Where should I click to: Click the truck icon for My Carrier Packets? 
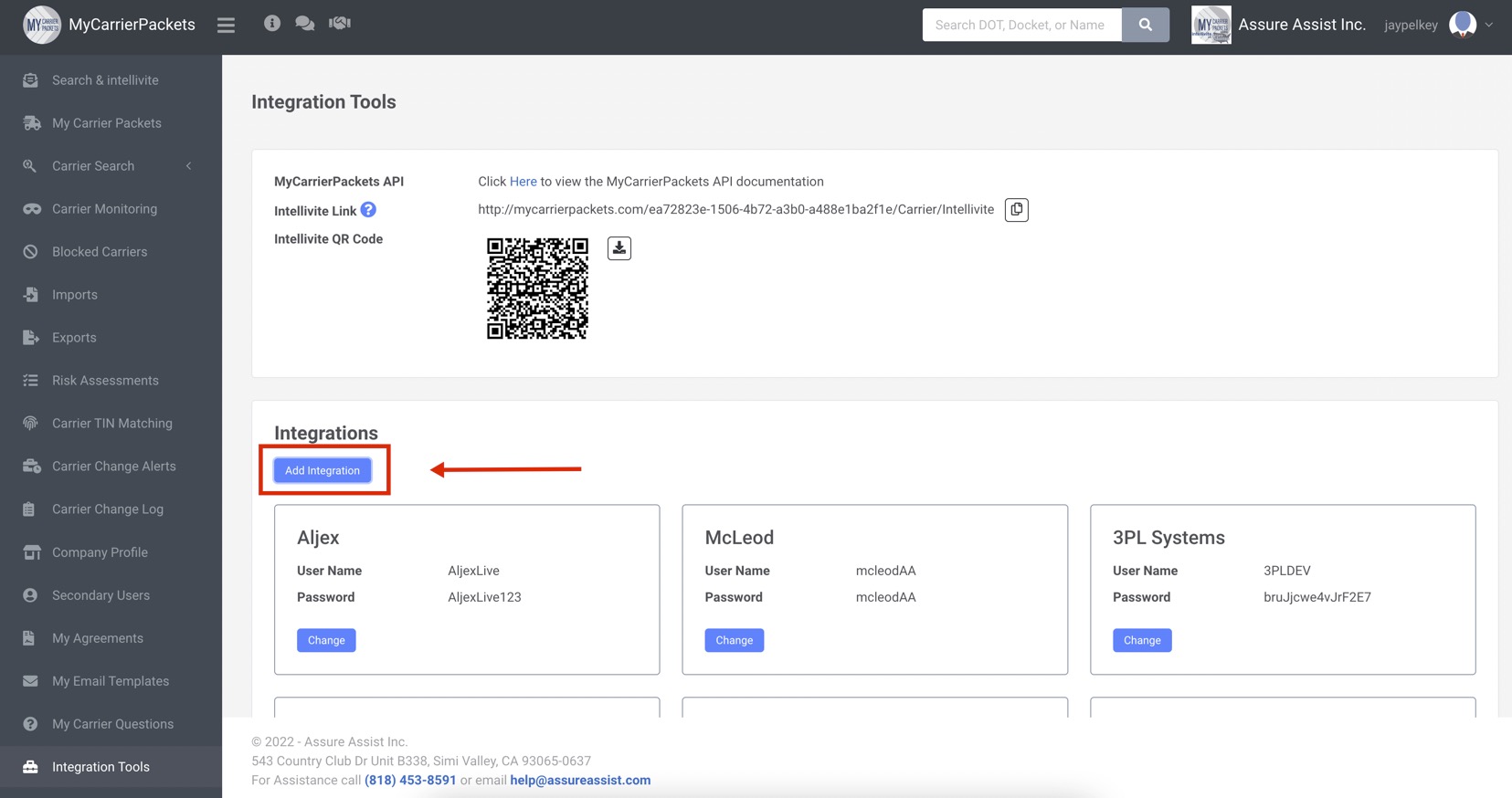point(31,123)
